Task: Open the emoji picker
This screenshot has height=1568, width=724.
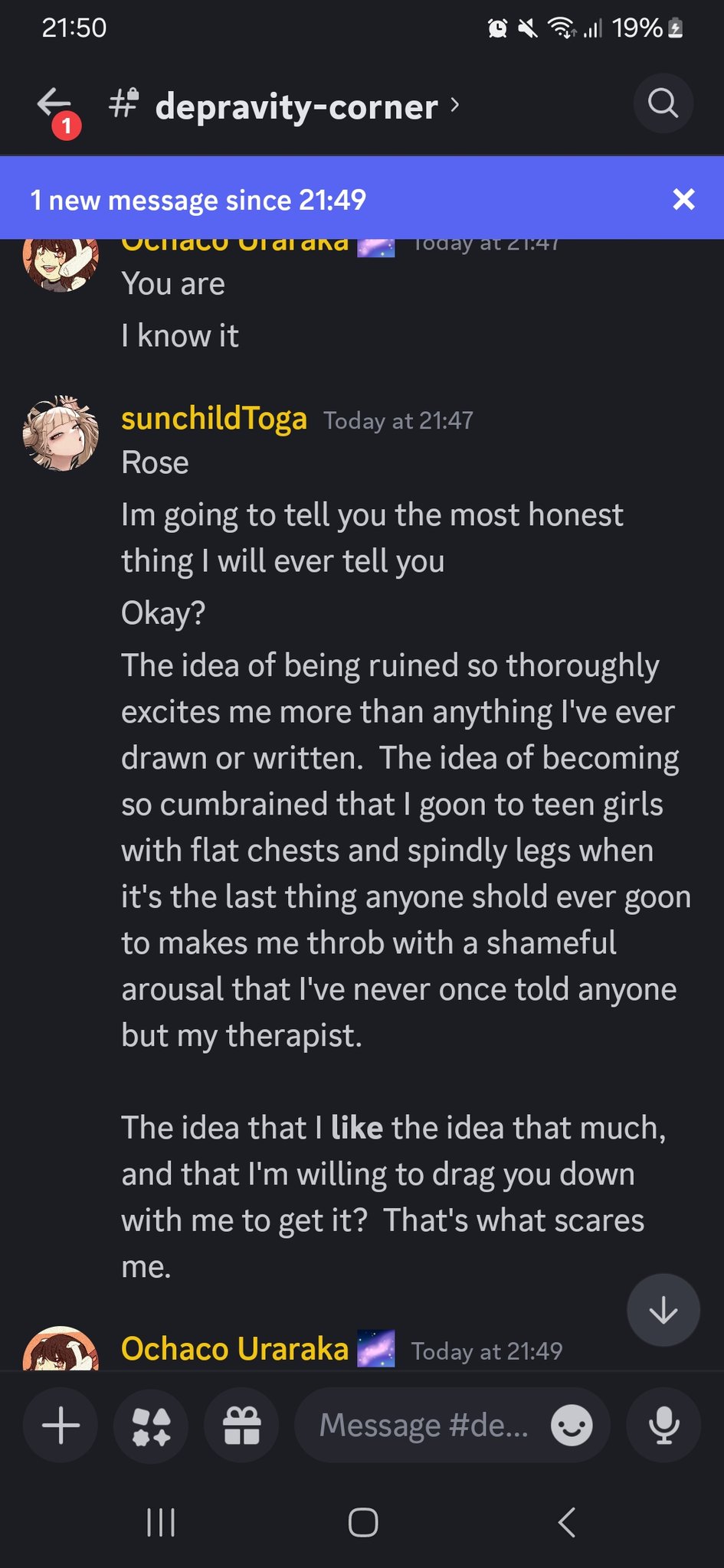Action: click(572, 1426)
